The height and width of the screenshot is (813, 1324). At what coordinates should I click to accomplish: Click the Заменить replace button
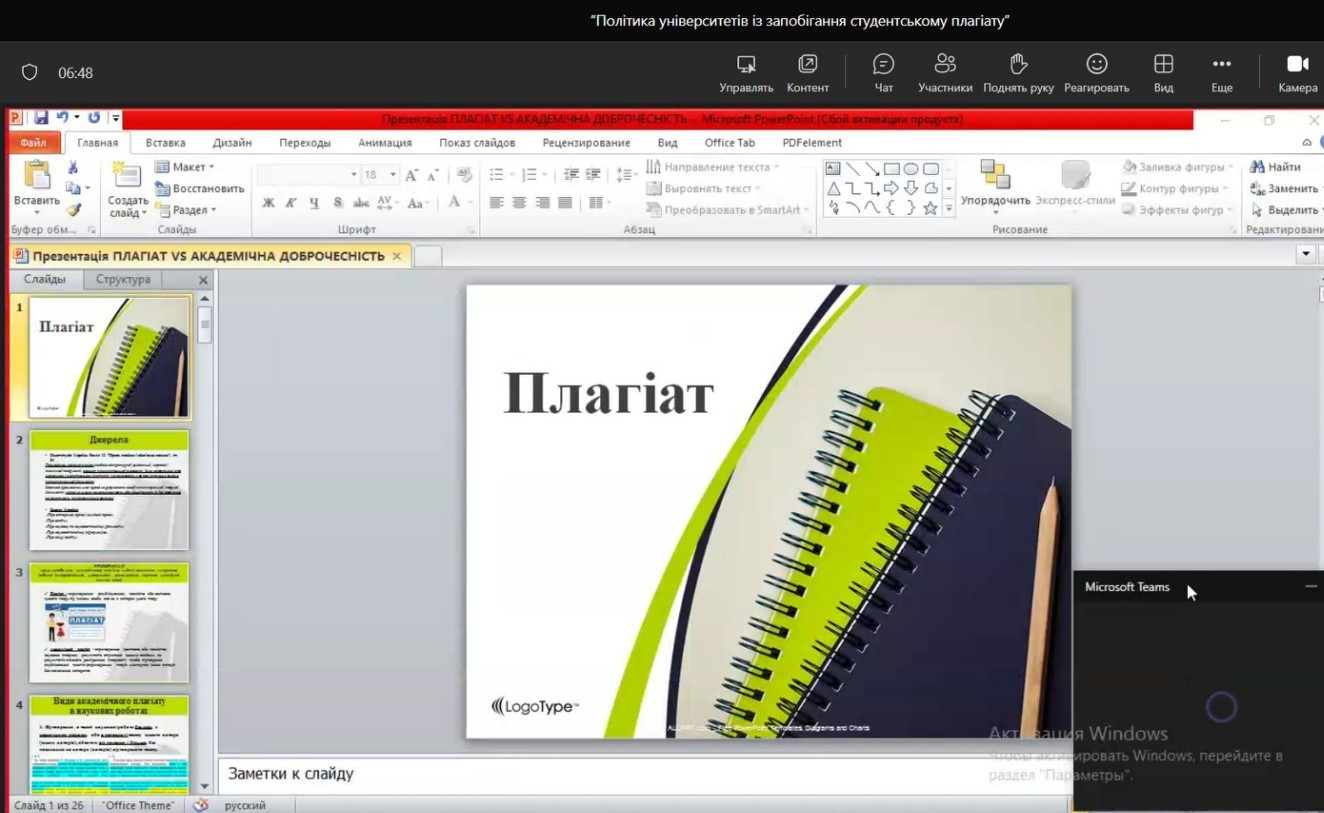click(1285, 189)
